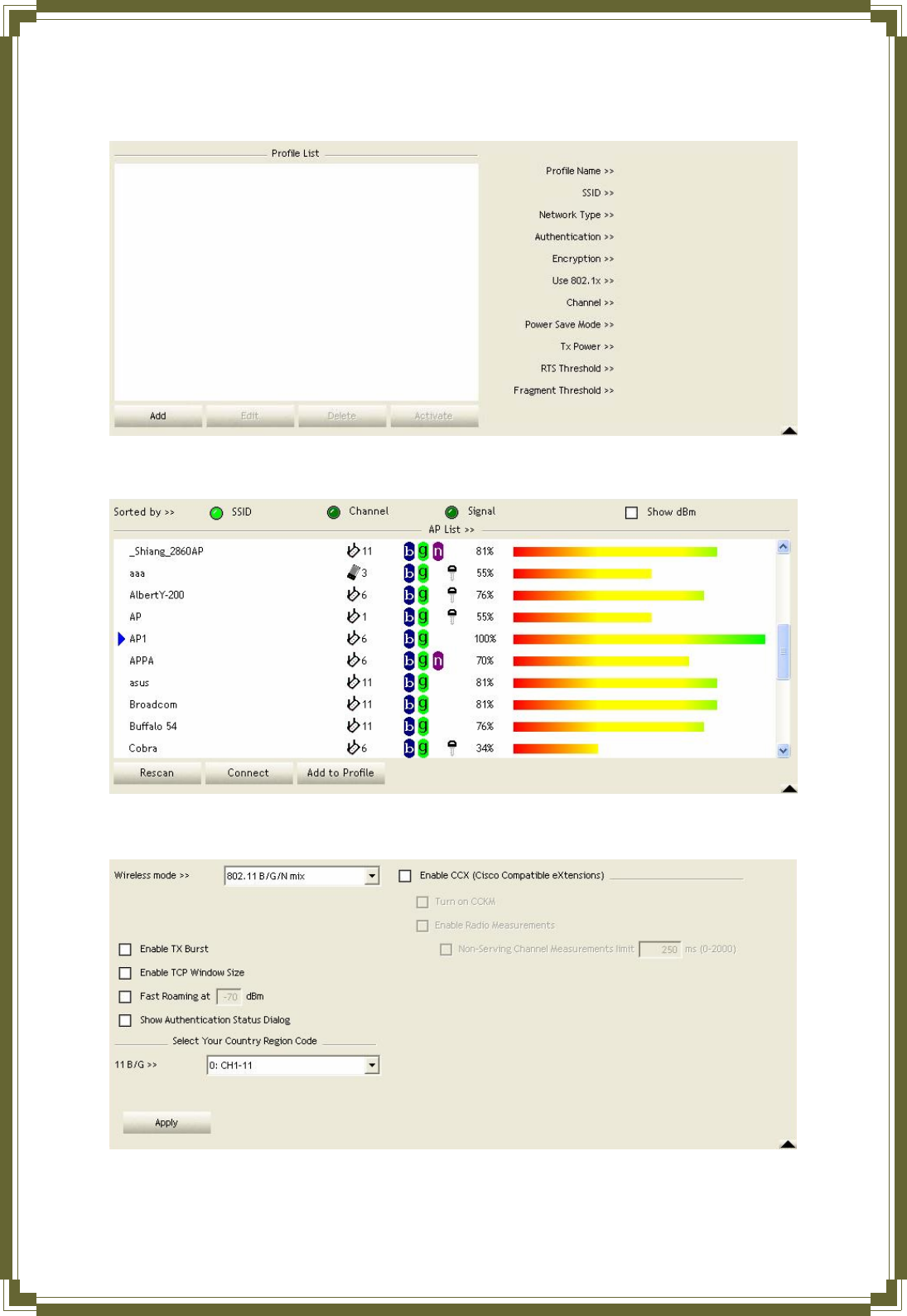Image resolution: width=907 pixels, height=1316 pixels.
Task: Click the channel icon for _Shiang_2860AP
Action: [x=354, y=550]
